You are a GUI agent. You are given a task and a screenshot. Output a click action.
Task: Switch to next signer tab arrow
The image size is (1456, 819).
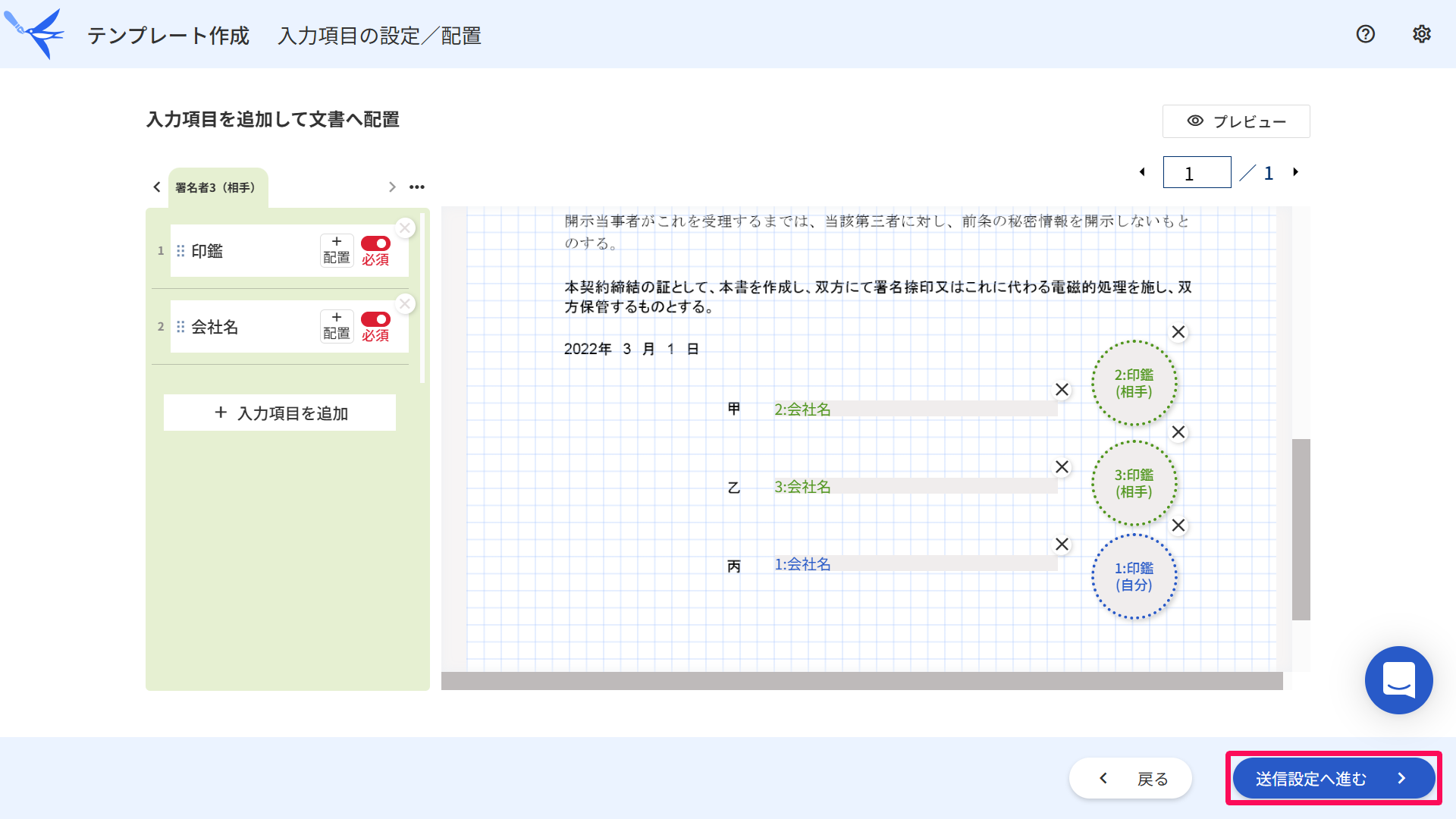point(392,187)
